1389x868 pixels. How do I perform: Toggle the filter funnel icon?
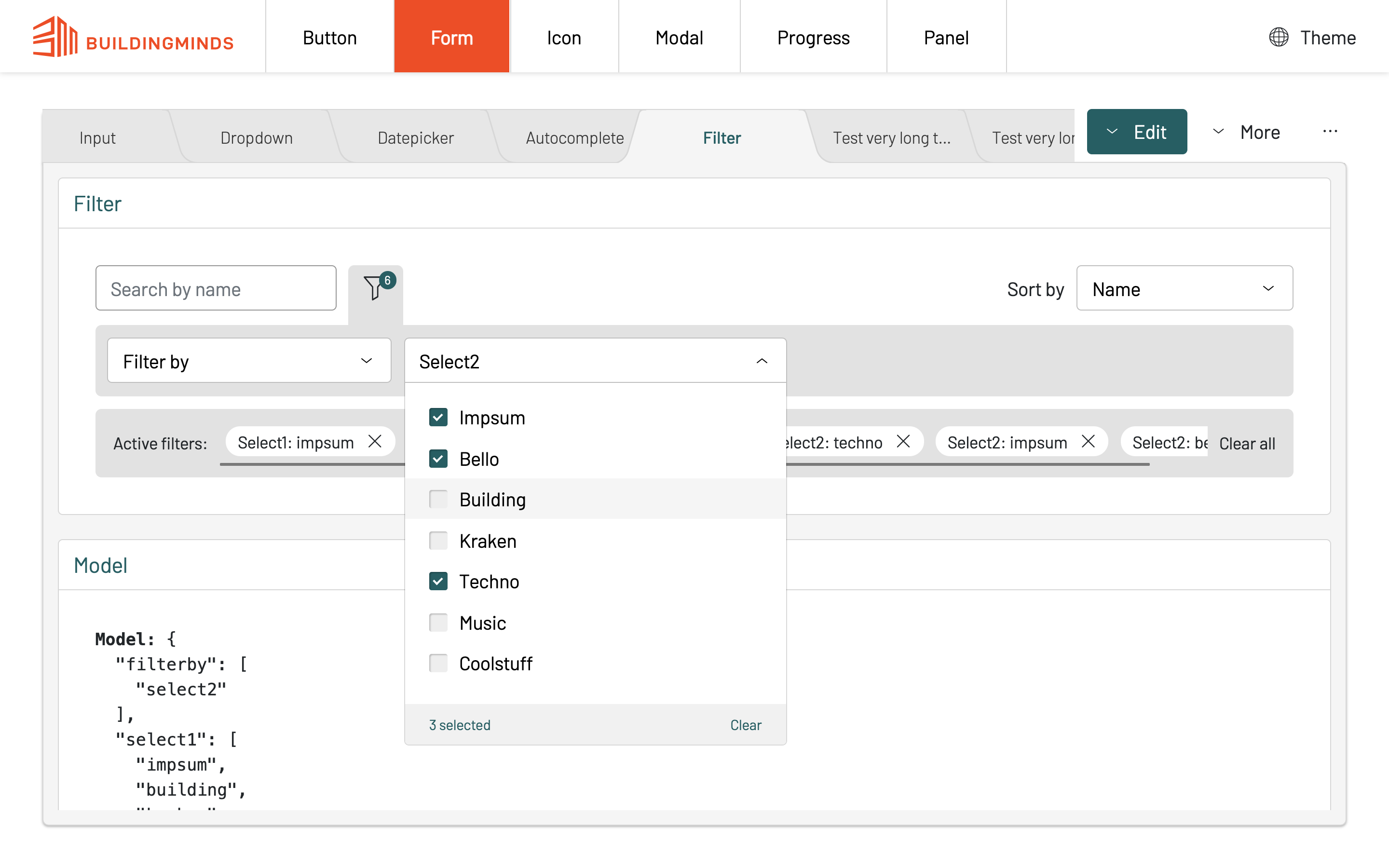coord(375,288)
